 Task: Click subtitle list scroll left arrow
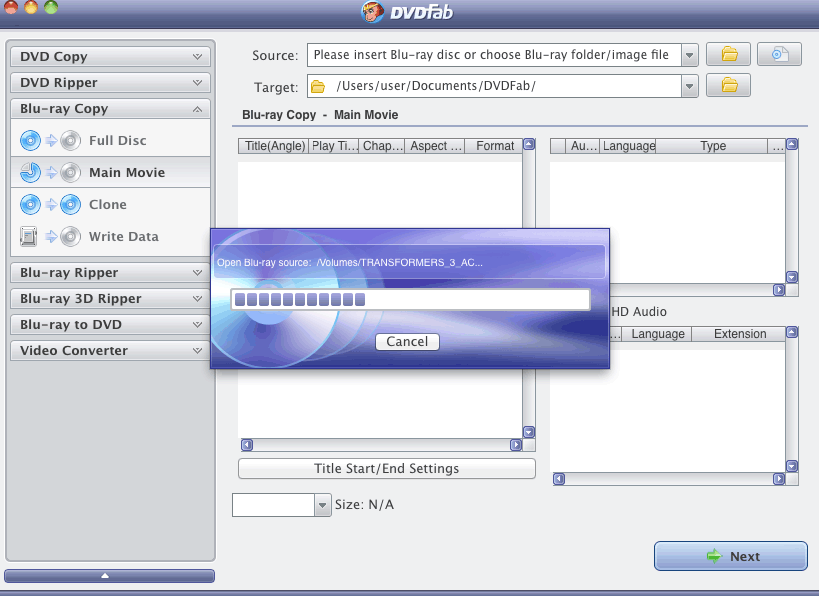pyautogui.click(x=559, y=478)
